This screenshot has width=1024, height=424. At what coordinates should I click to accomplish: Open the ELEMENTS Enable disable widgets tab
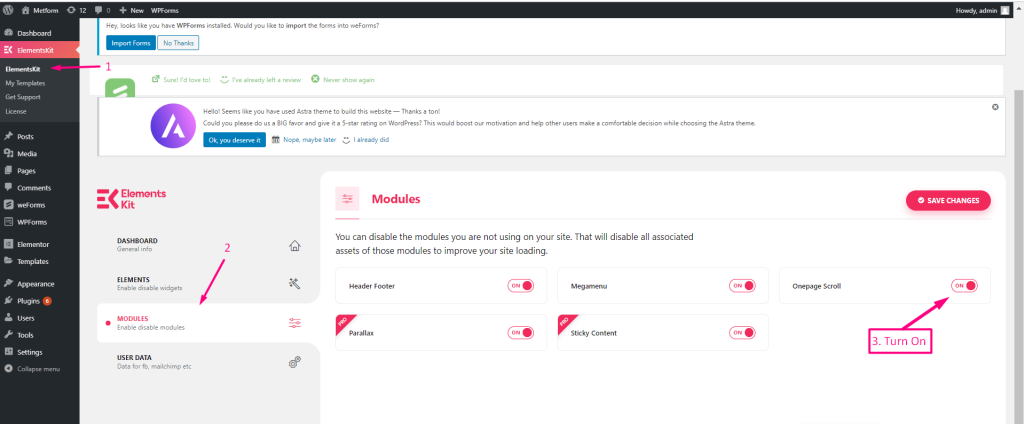tap(208, 283)
